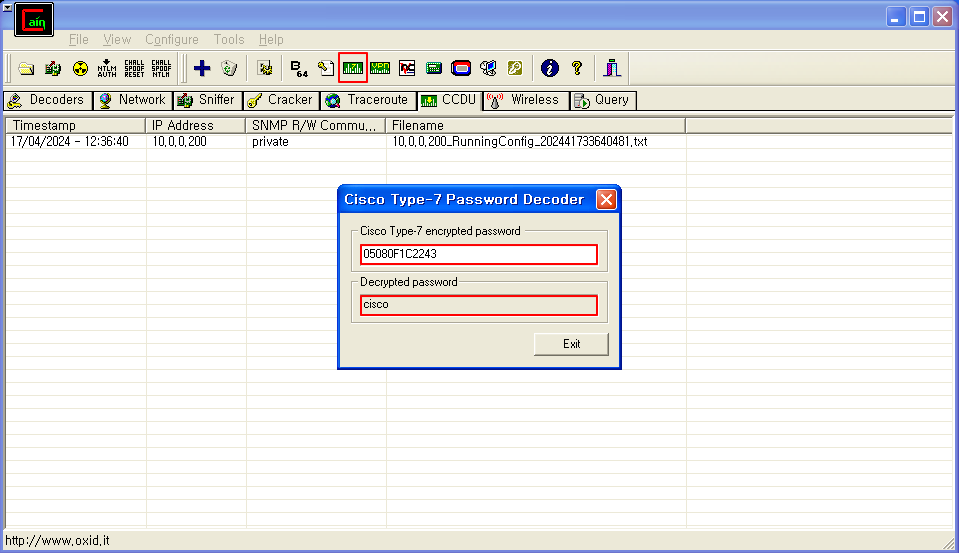This screenshot has height=553, width=959.
Task: Open the Hash calculator icon
Action: 434,68
